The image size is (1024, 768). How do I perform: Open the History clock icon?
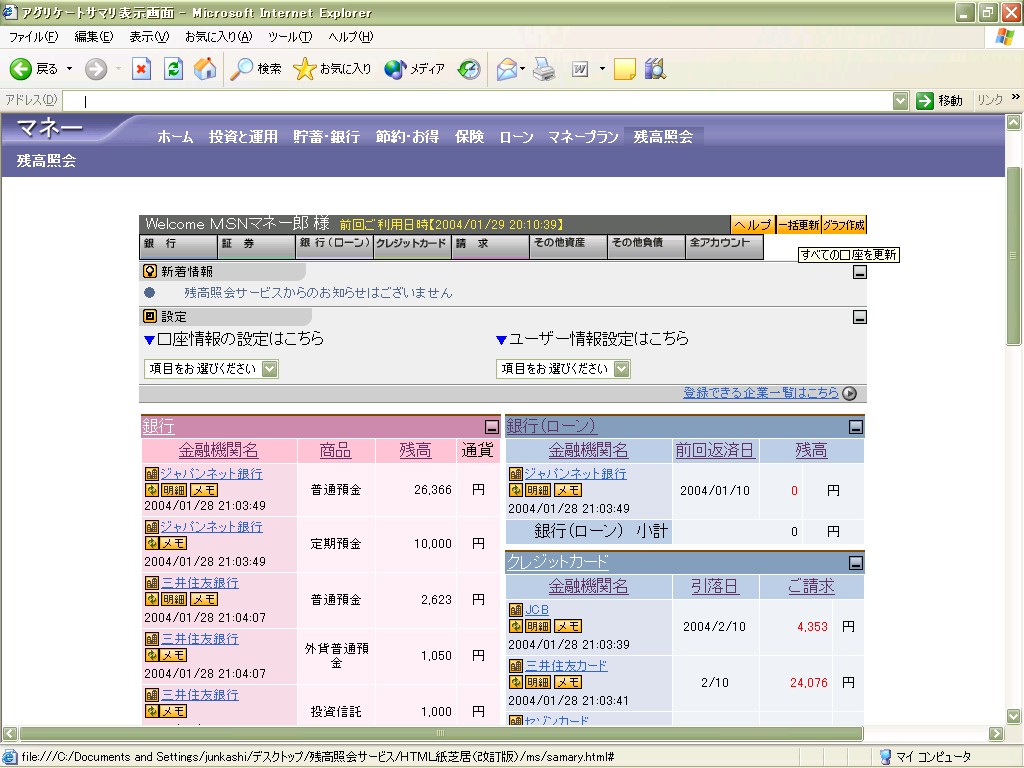469,69
